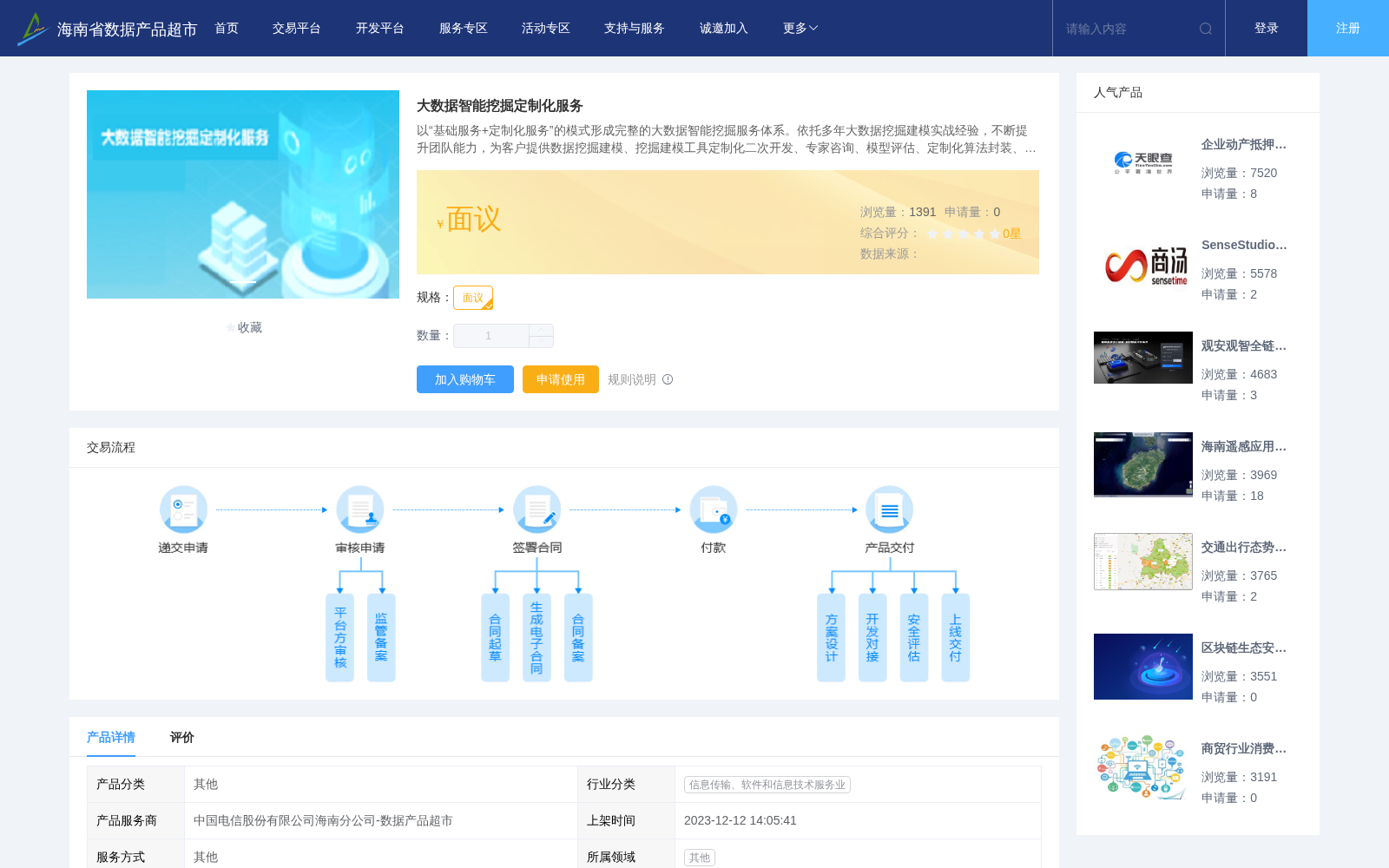Viewport: 1389px width, 868px height.
Task: Click the 2023-12-12 14:05:41 listing time
Action: [741, 820]
